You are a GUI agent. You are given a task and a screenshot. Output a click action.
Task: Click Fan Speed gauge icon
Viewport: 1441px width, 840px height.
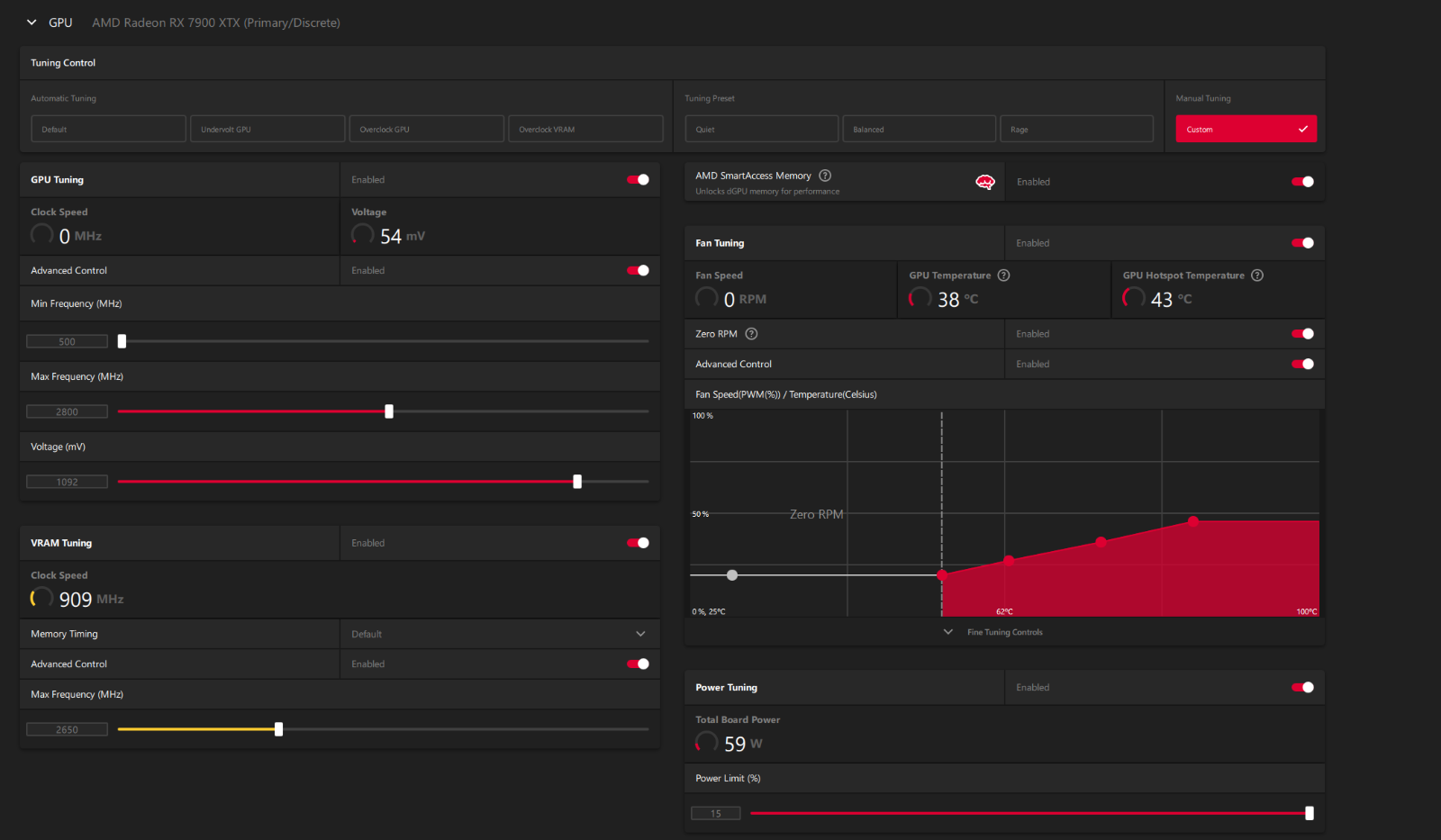tap(706, 298)
